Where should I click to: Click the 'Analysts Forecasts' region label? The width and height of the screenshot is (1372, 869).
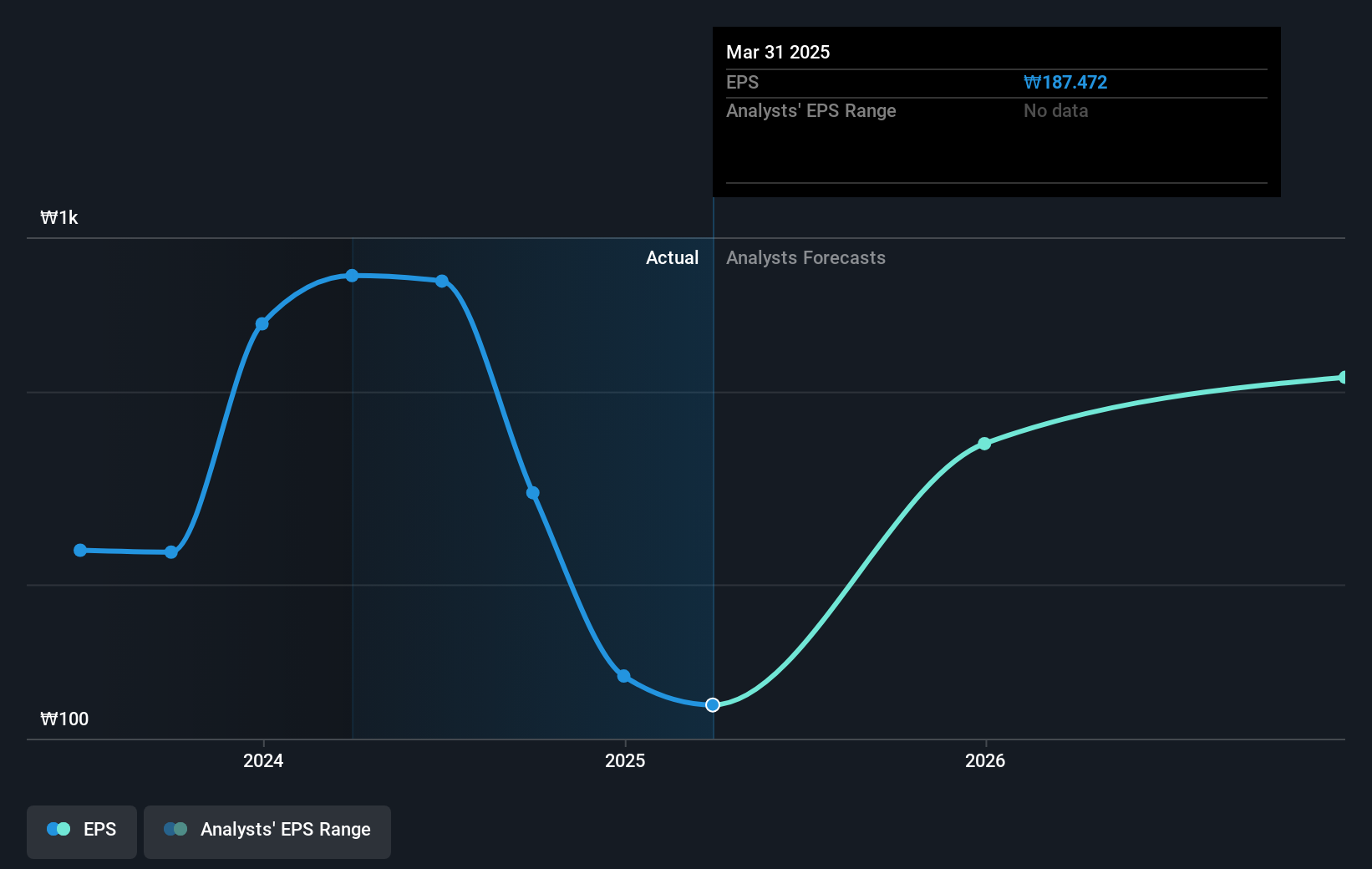pos(805,258)
